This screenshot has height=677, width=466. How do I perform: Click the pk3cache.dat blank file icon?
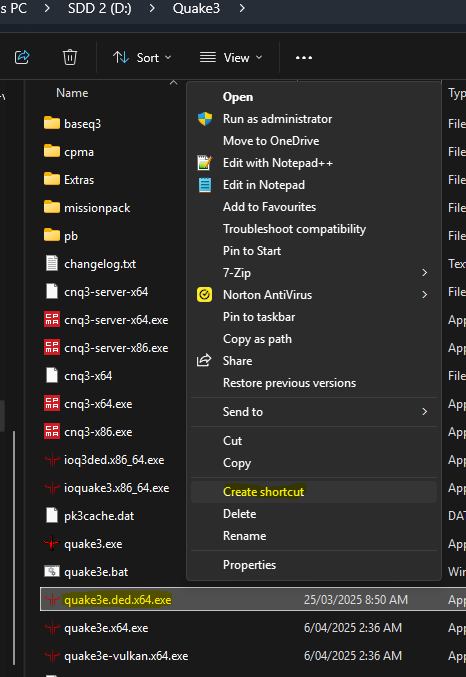pos(52,516)
